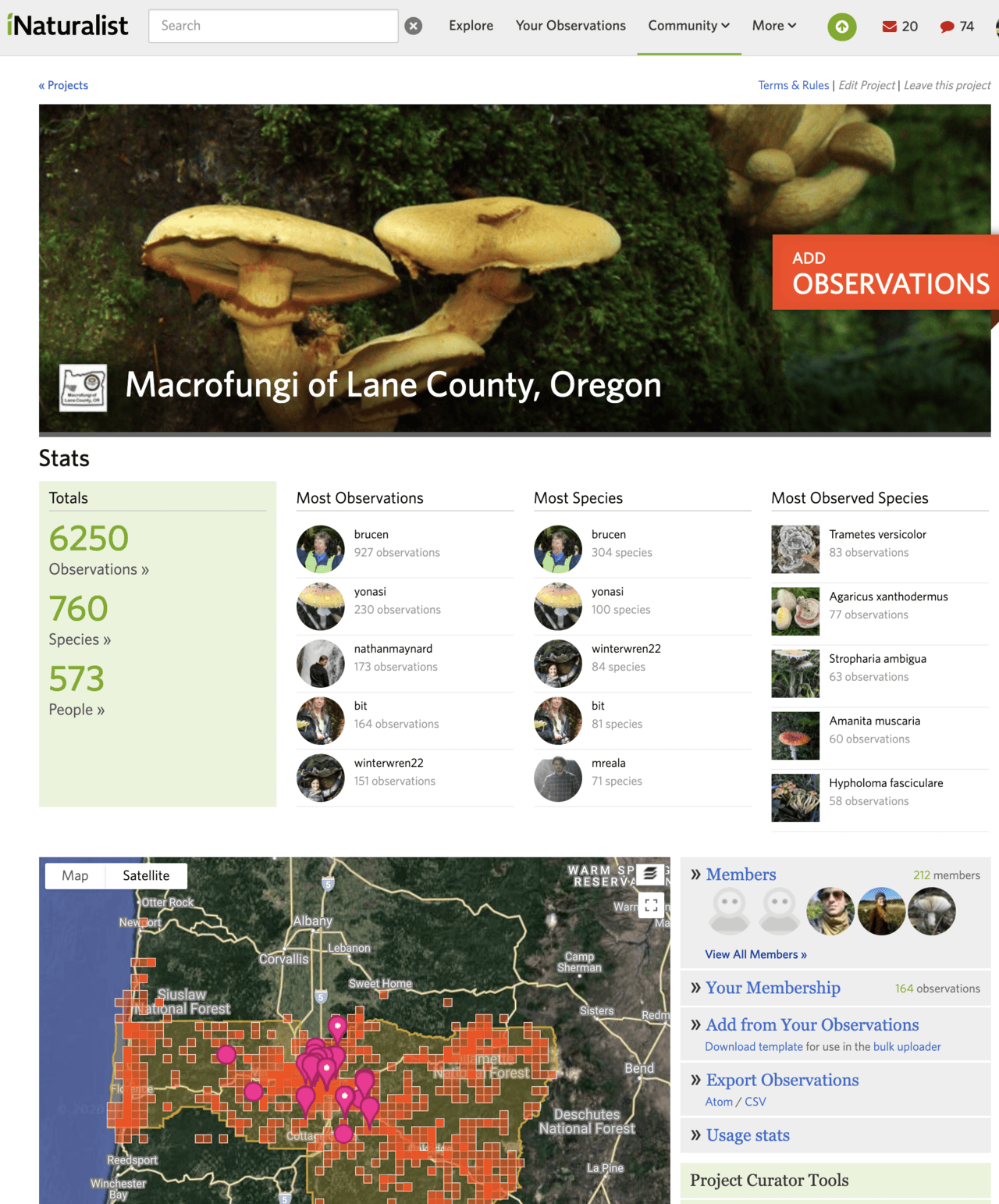Switch the map to Map view
Viewport: 999px width, 1204px height.
75,876
